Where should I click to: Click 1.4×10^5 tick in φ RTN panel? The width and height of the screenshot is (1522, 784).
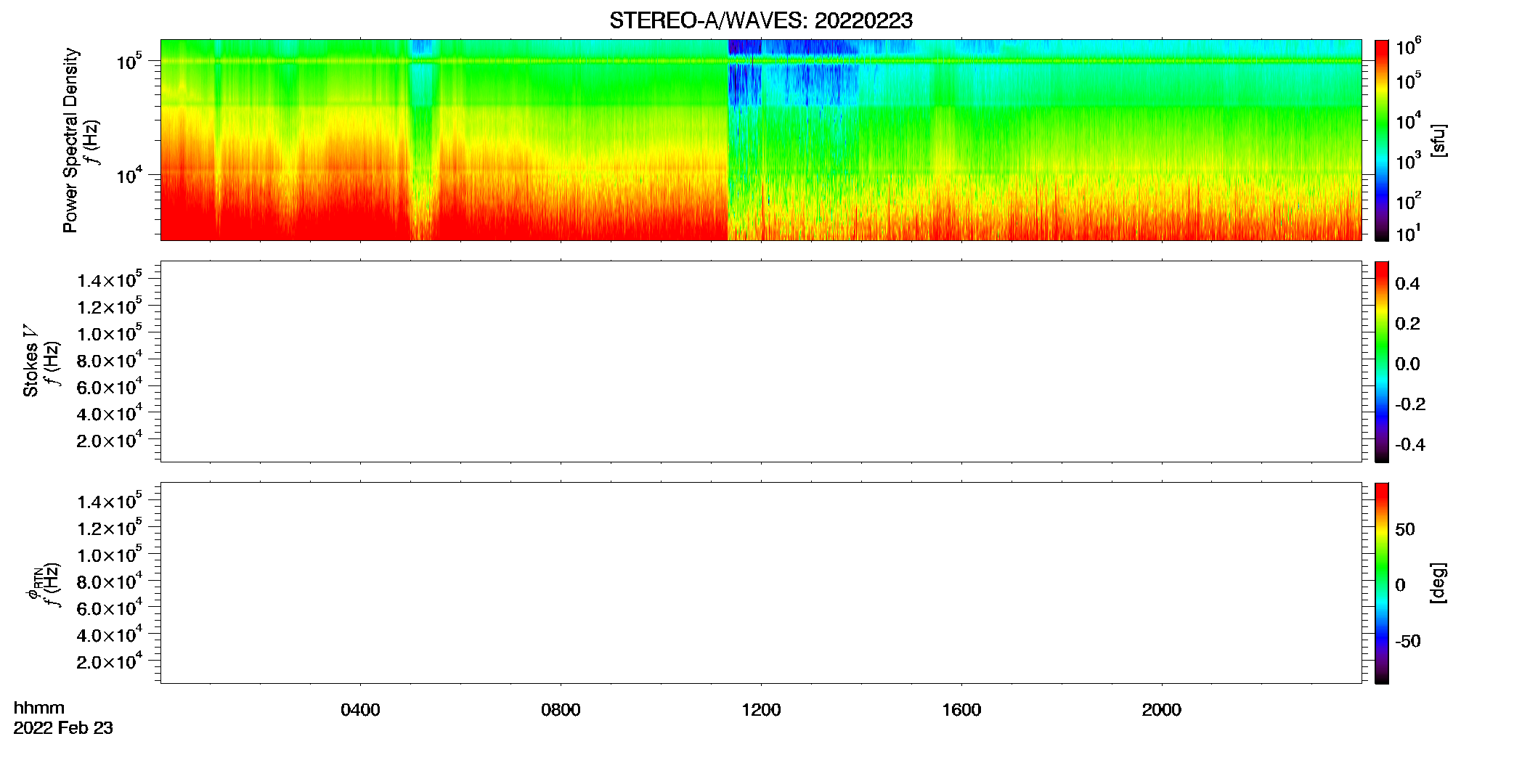tap(110, 501)
